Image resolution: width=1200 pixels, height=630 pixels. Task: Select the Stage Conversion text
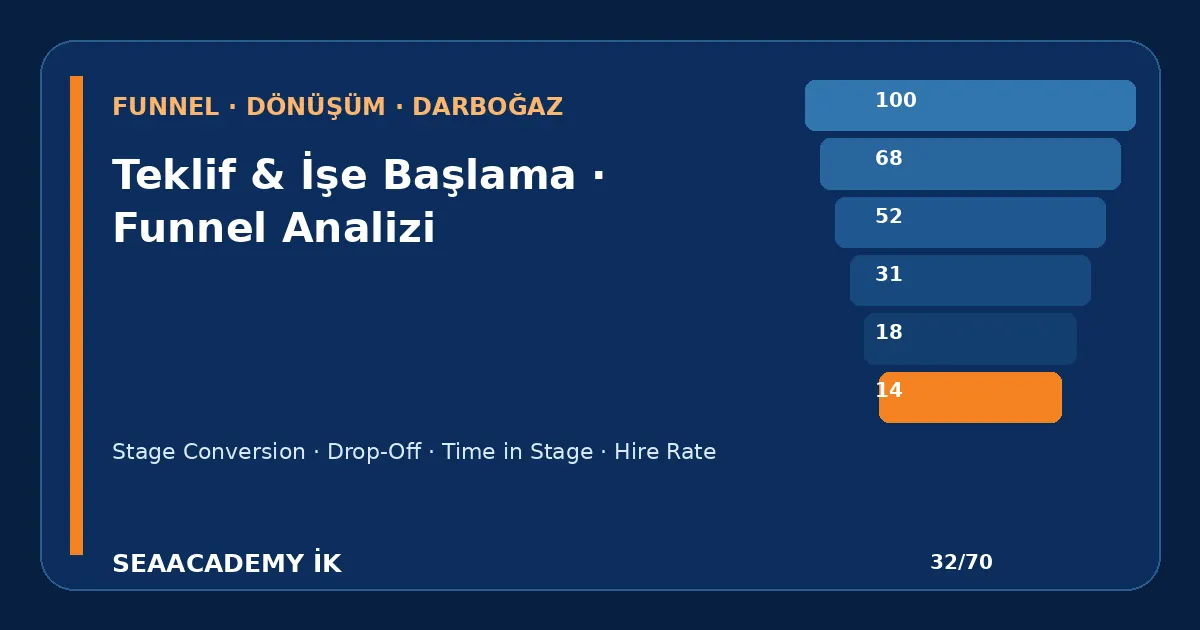pos(208,452)
